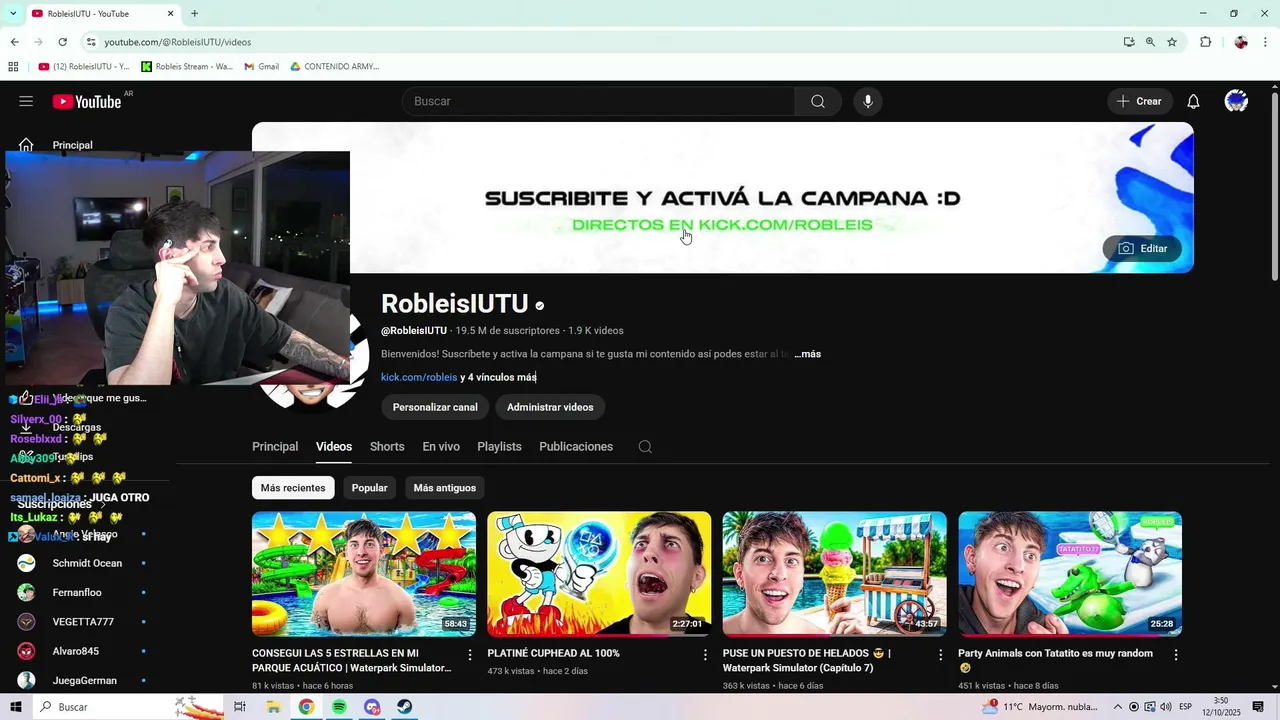Open the YouTube hamburger guide menu
1280x720 pixels.
pos(26,101)
